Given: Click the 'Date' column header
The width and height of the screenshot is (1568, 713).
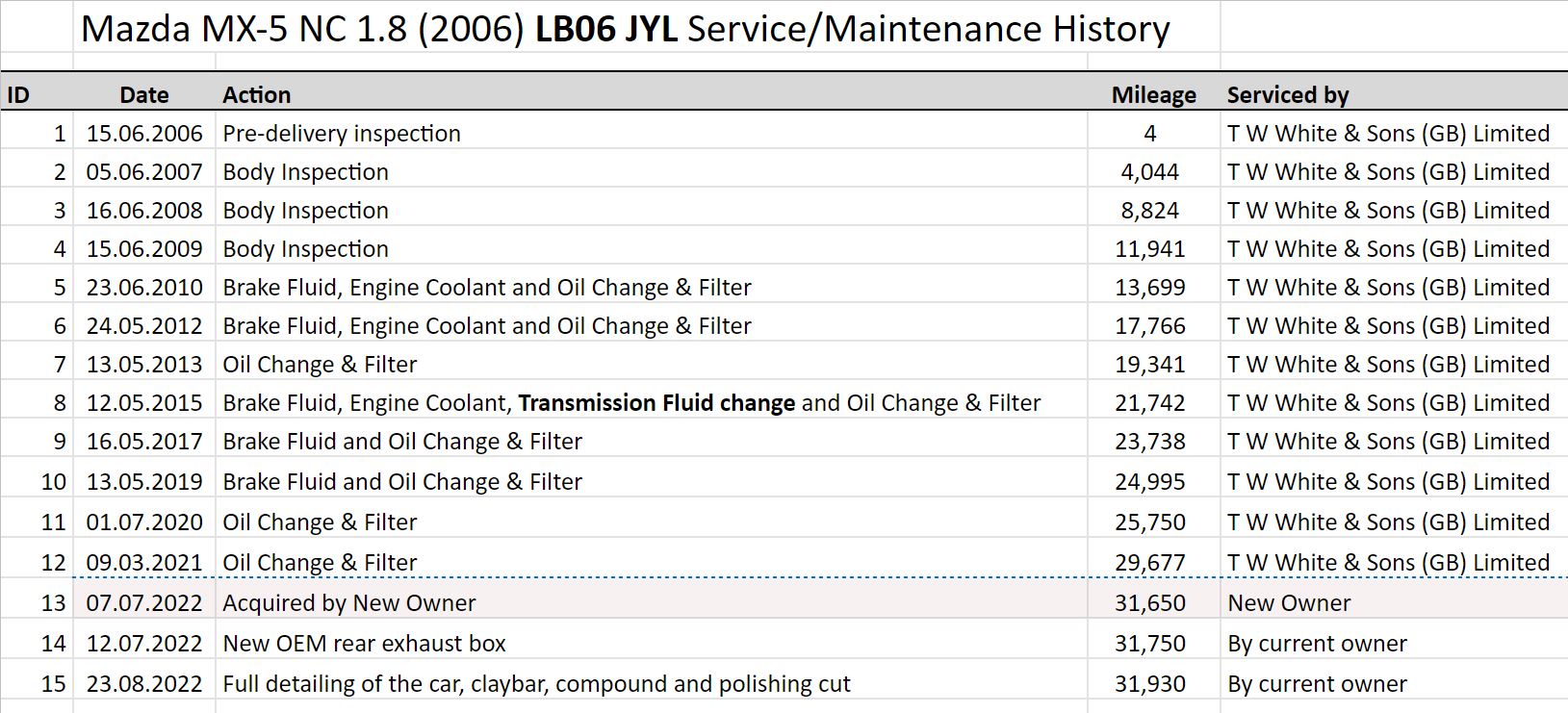Looking at the screenshot, I should coord(144,94).
